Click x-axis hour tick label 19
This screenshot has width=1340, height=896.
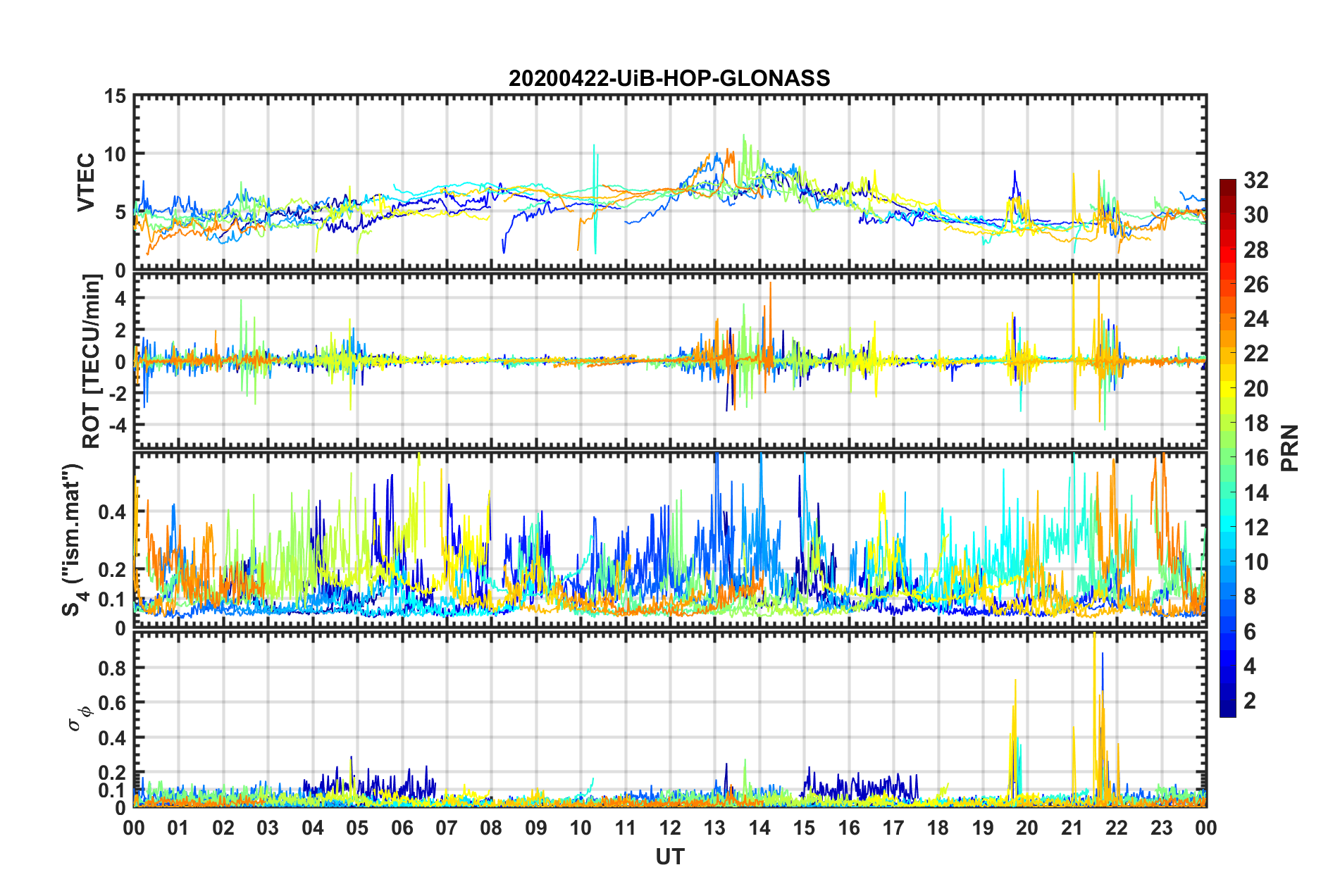tap(983, 828)
